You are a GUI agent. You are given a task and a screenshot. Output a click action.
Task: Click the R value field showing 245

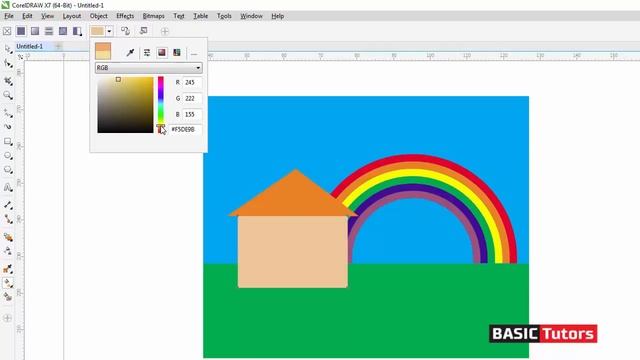click(192, 82)
